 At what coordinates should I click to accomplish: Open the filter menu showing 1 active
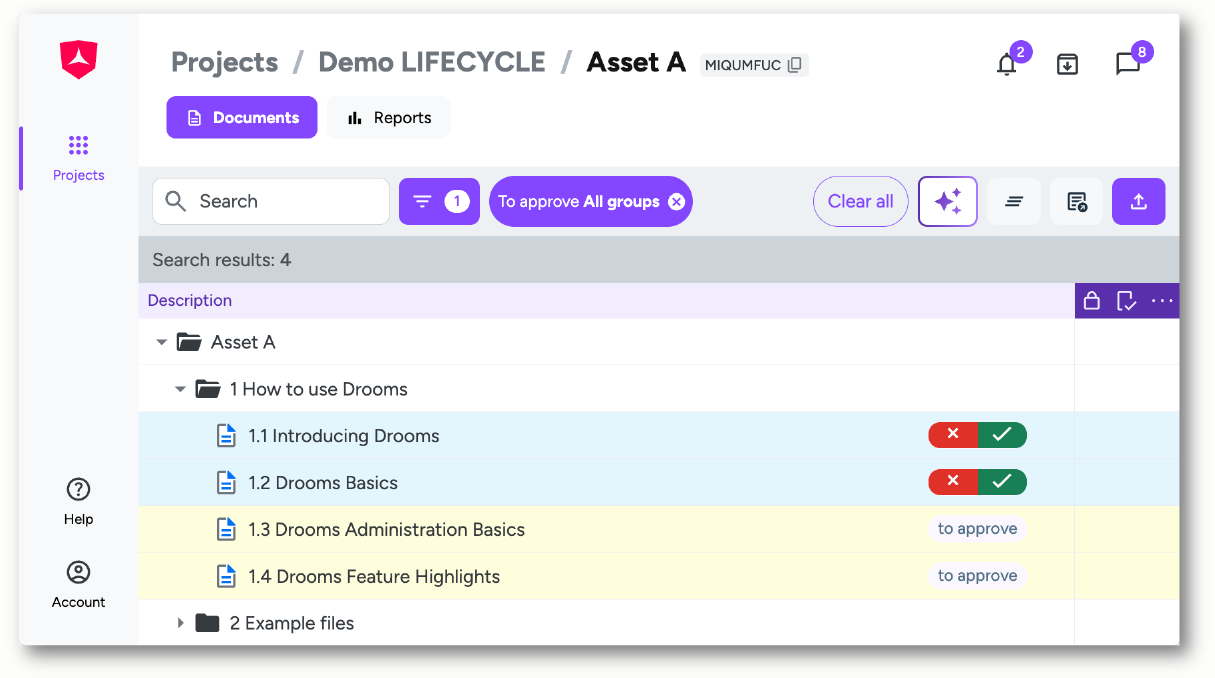439,201
